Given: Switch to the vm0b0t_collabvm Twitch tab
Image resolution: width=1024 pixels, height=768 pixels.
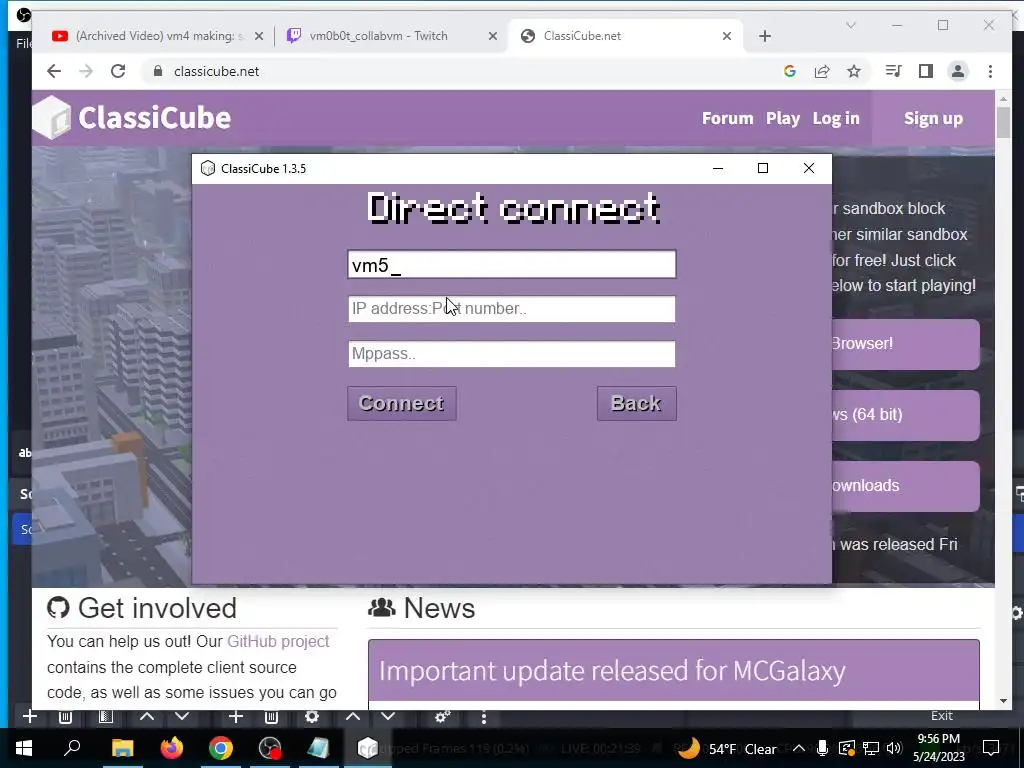Looking at the screenshot, I should [391, 36].
